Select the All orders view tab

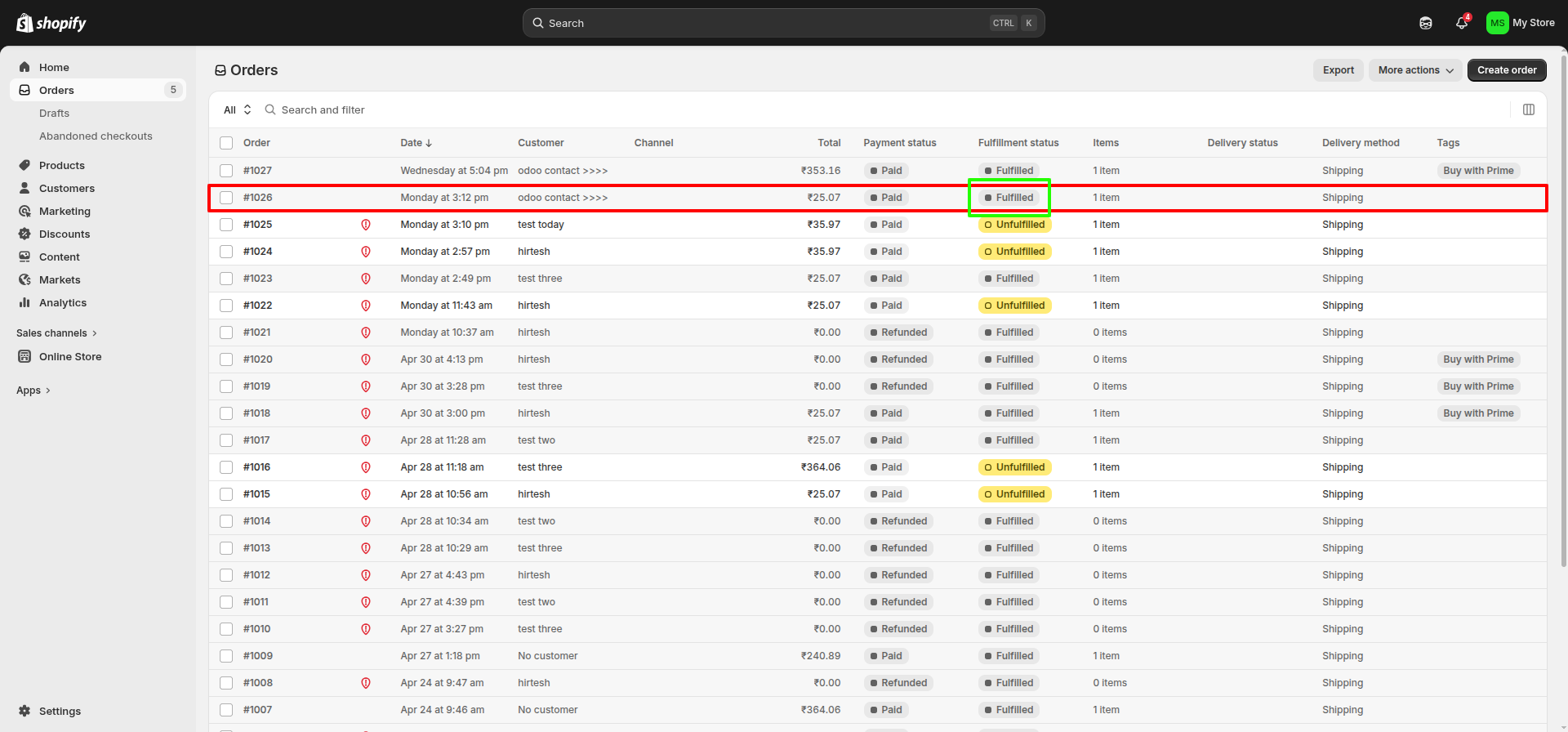coord(238,109)
